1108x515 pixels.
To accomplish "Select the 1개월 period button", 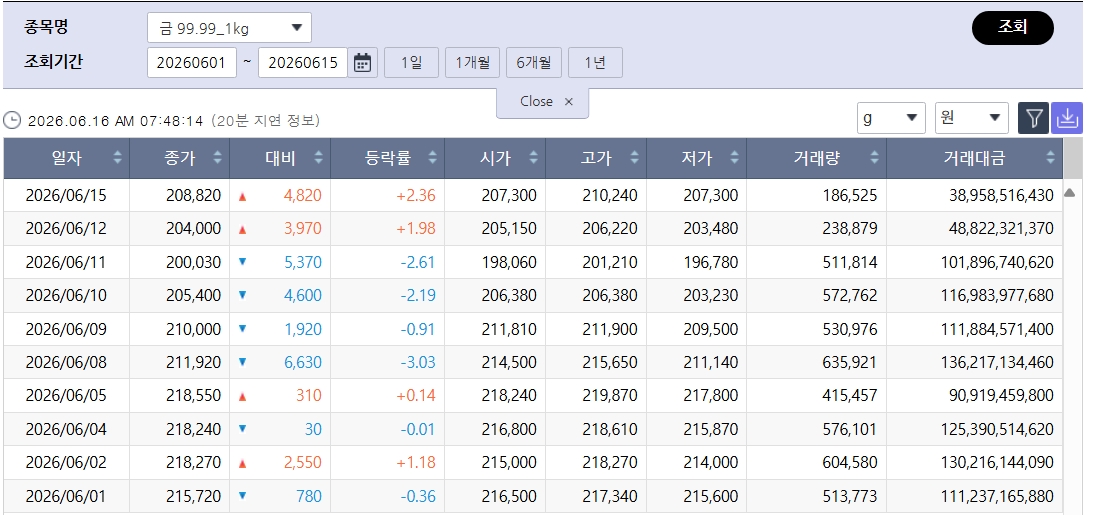I will 473,62.
